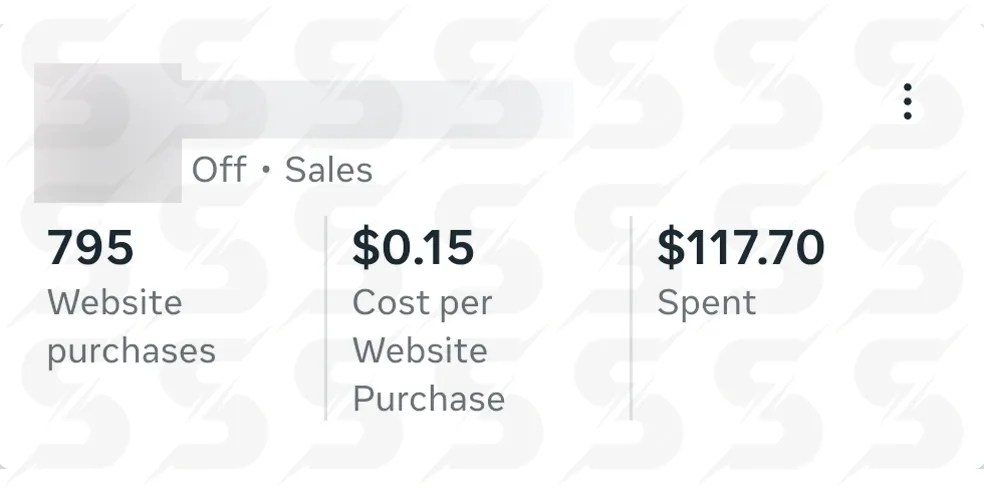Screen dimensions: 984x493
Task: Click the divider between purchases and cost columns
Action: pyautogui.click(x=326, y=318)
